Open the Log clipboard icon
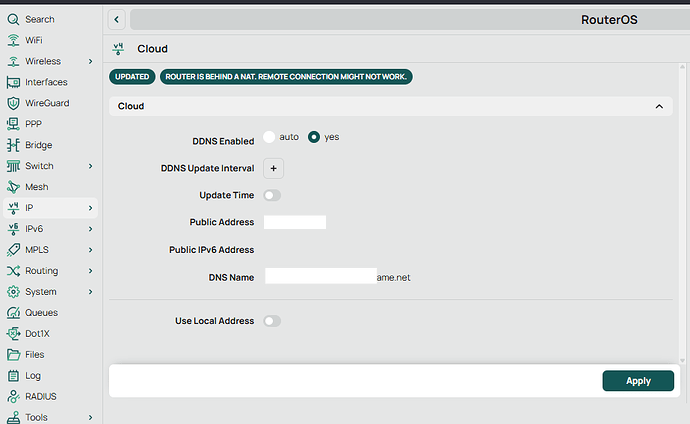 (13, 376)
